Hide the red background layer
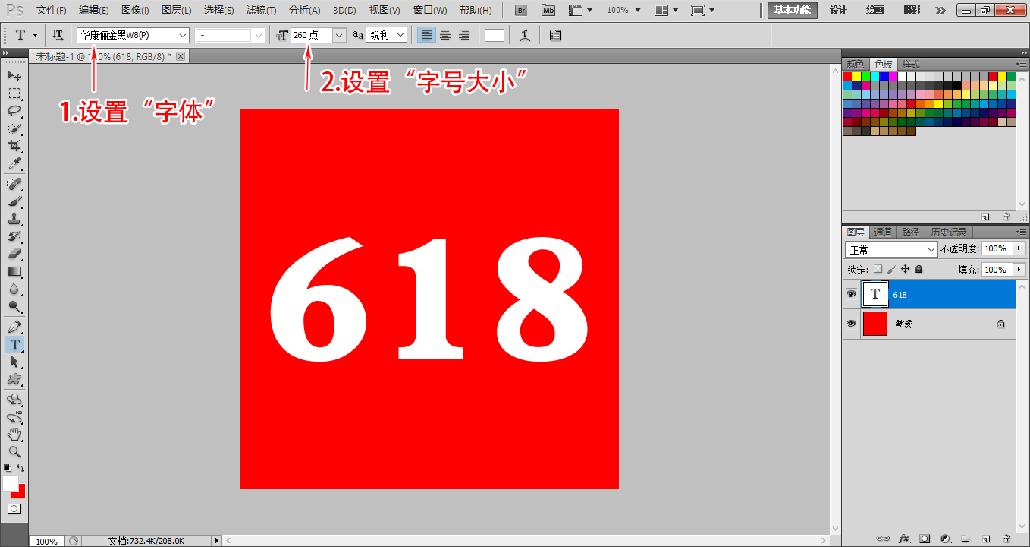The width and height of the screenshot is (1030, 547). point(851,324)
